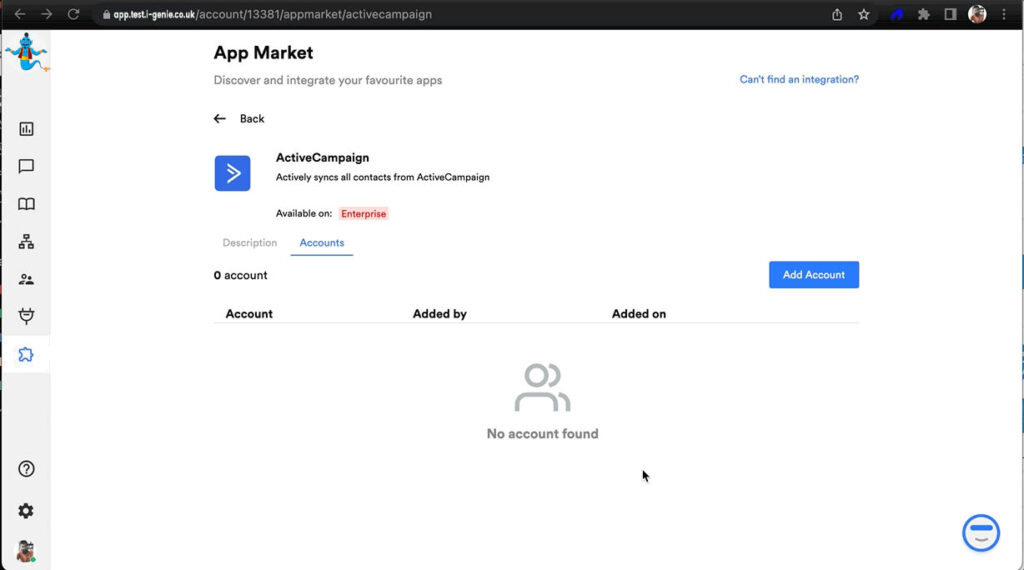Open the help question mark icon
This screenshot has height=570, width=1024.
(26, 469)
